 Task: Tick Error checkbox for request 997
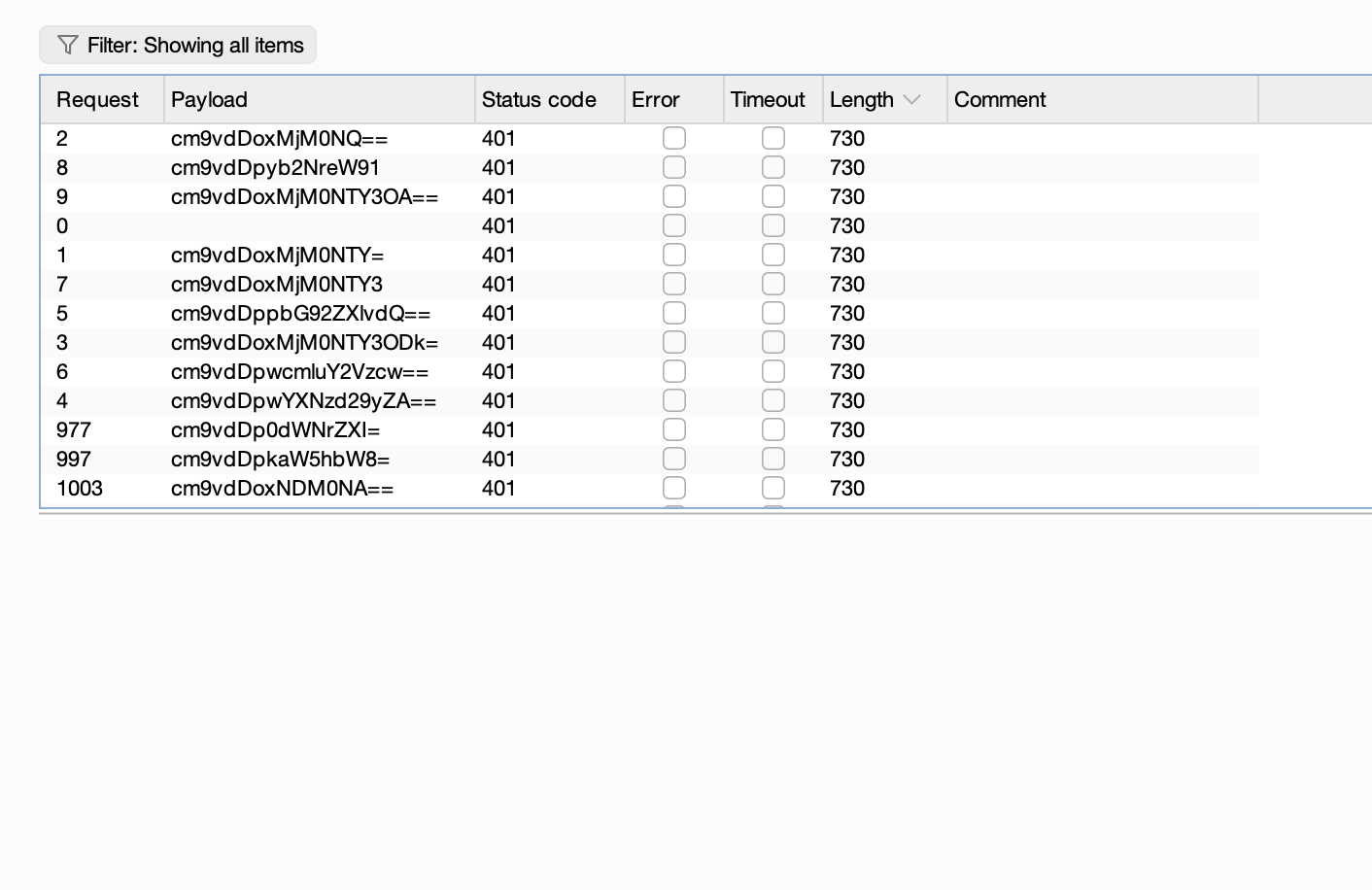[674, 459]
